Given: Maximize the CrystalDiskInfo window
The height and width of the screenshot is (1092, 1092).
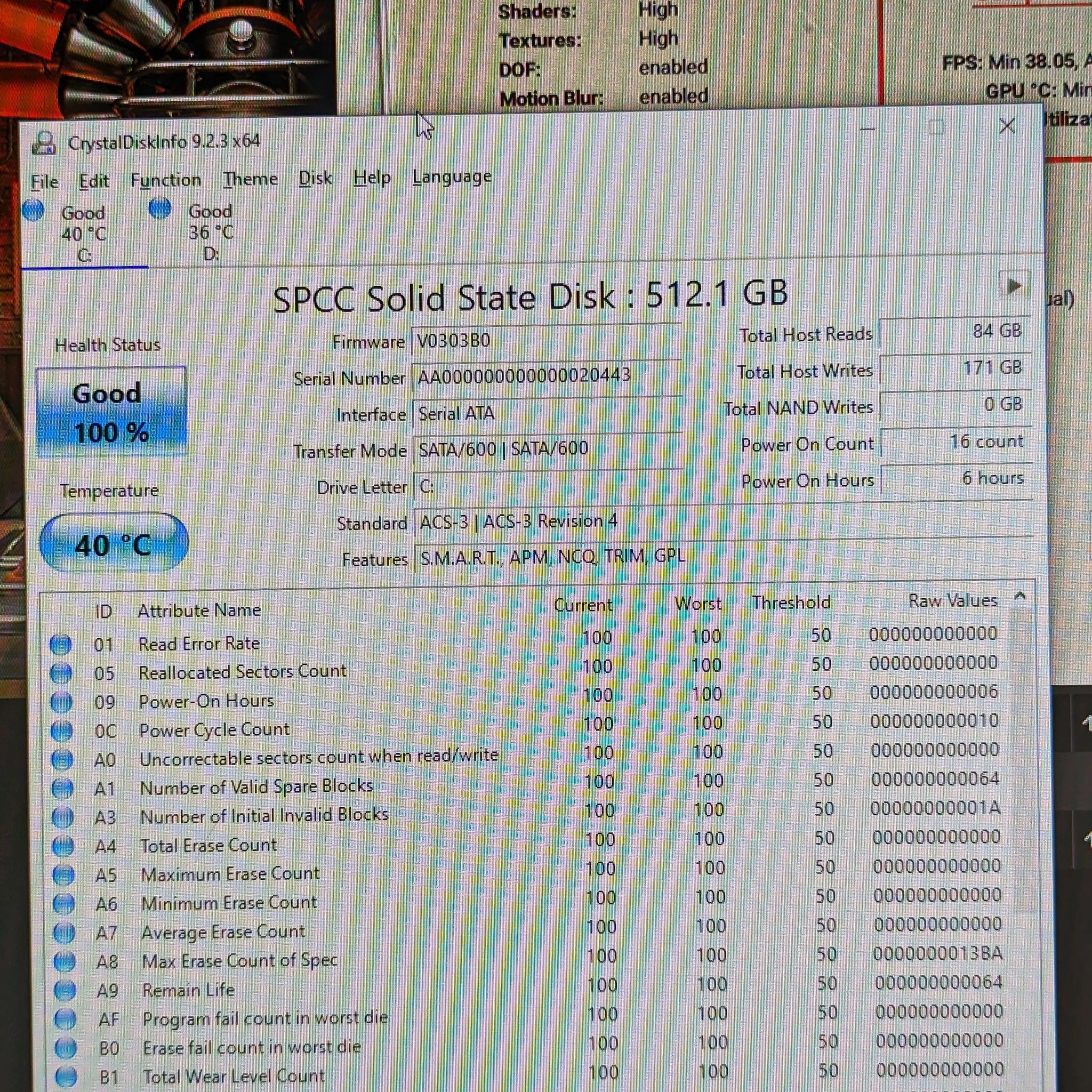Looking at the screenshot, I should pyautogui.click(x=936, y=127).
